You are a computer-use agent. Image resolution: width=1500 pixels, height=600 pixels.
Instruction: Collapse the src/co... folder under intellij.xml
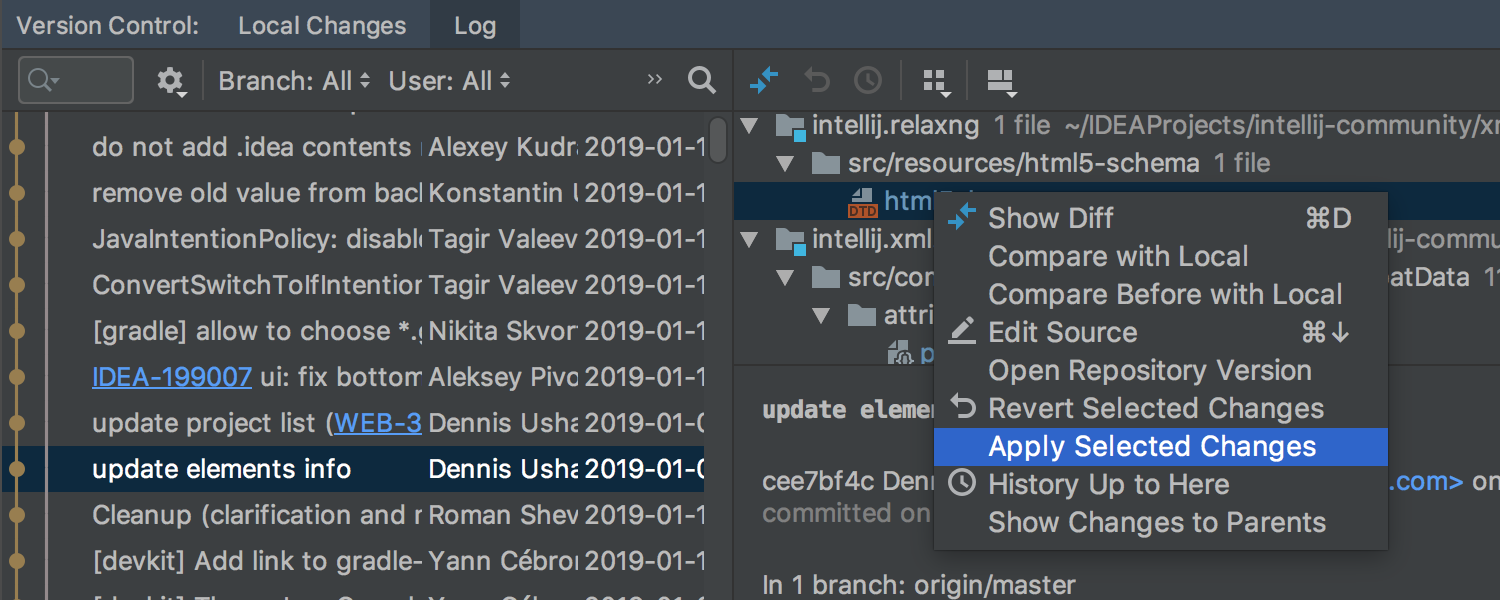pyautogui.click(x=784, y=277)
